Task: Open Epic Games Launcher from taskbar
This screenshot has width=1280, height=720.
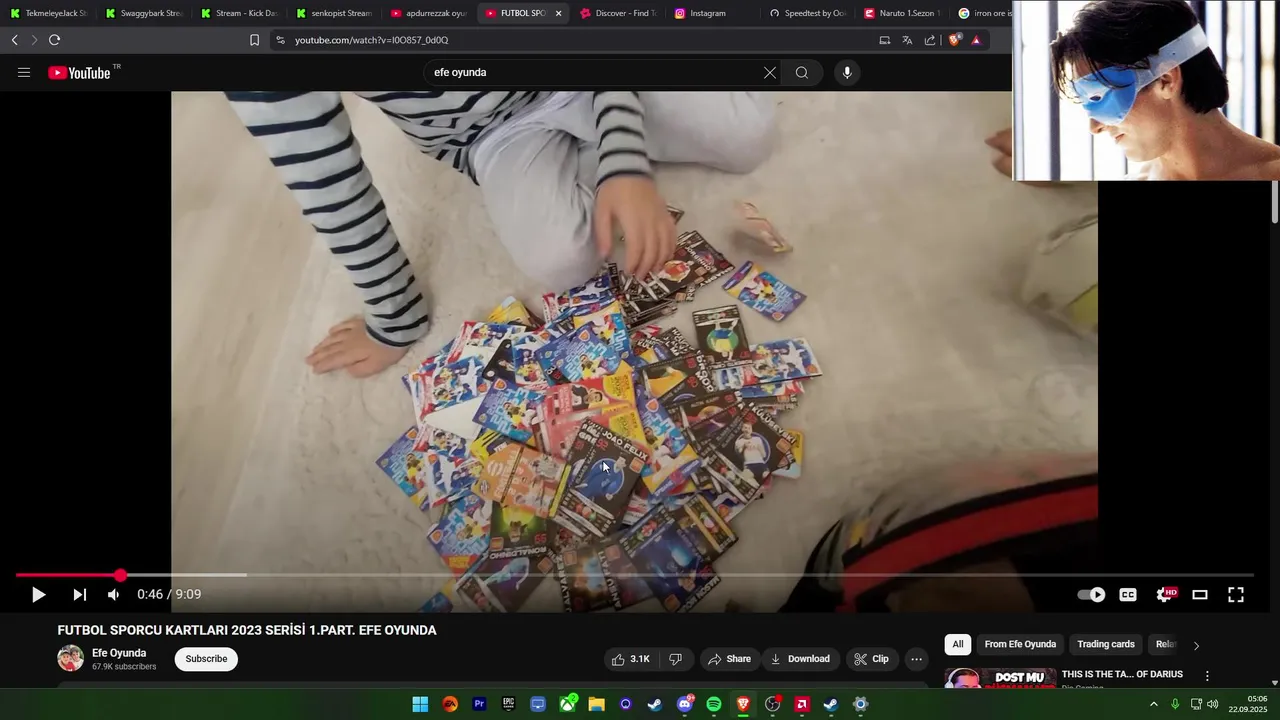Action: pyautogui.click(x=508, y=704)
